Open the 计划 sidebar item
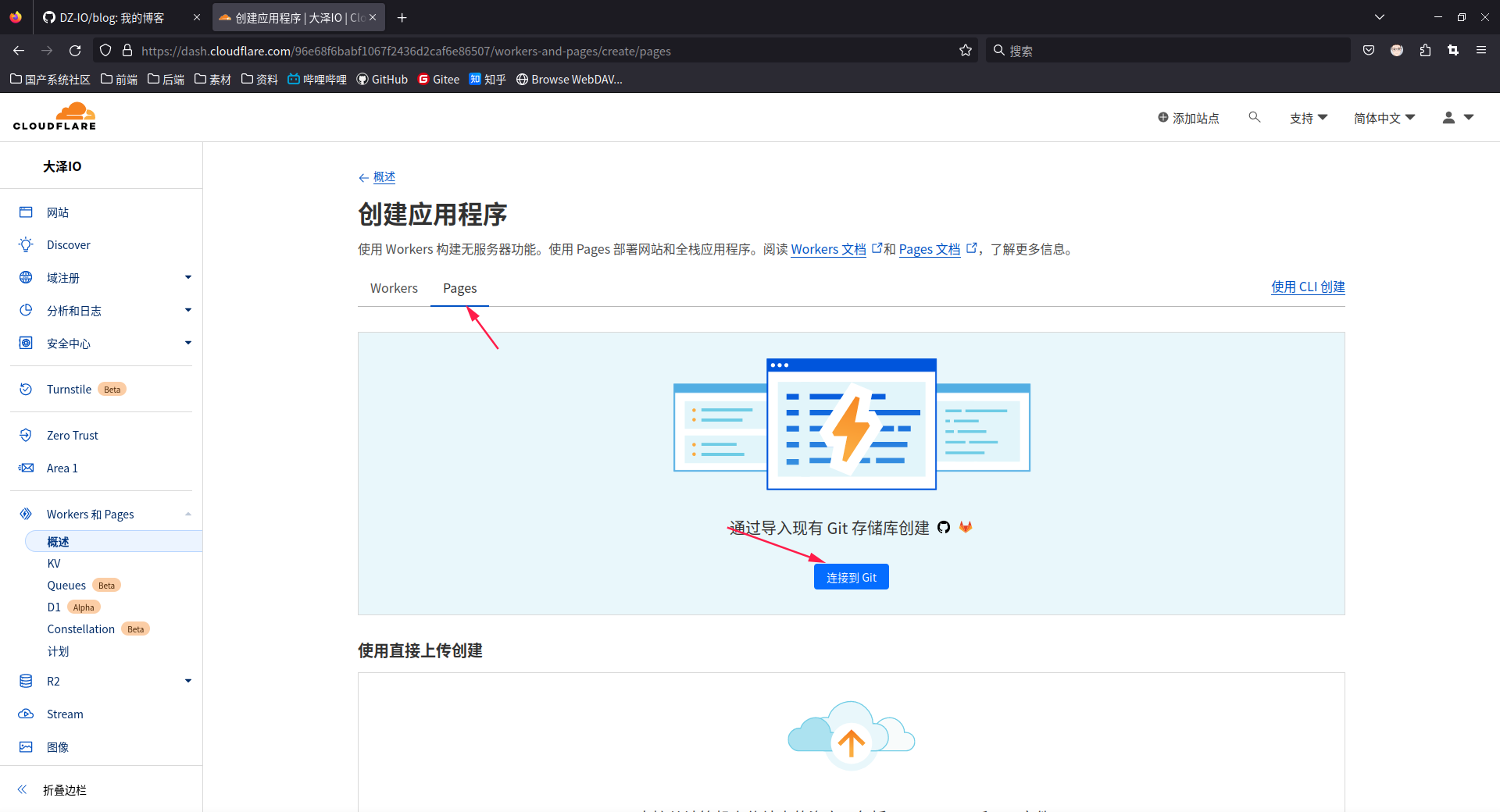The height and width of the screenshot is (812, 1500). [58, 651]
